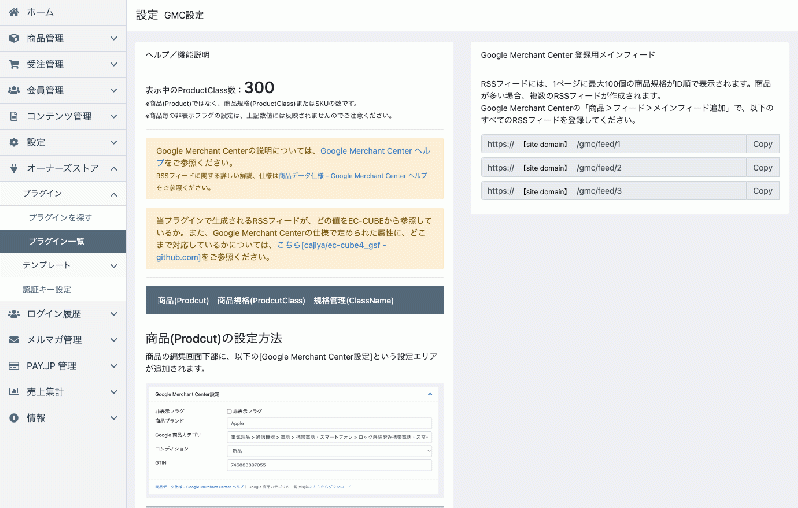Click the 会員管理 users icon

point(14,90)
